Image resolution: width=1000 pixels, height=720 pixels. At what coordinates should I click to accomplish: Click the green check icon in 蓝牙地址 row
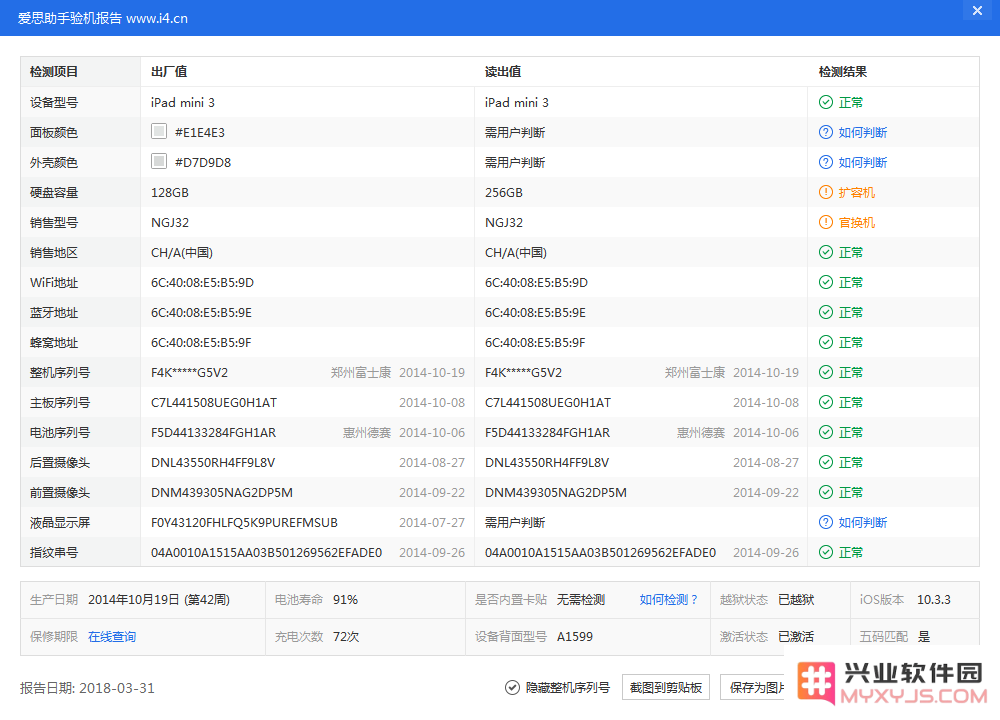825,312
